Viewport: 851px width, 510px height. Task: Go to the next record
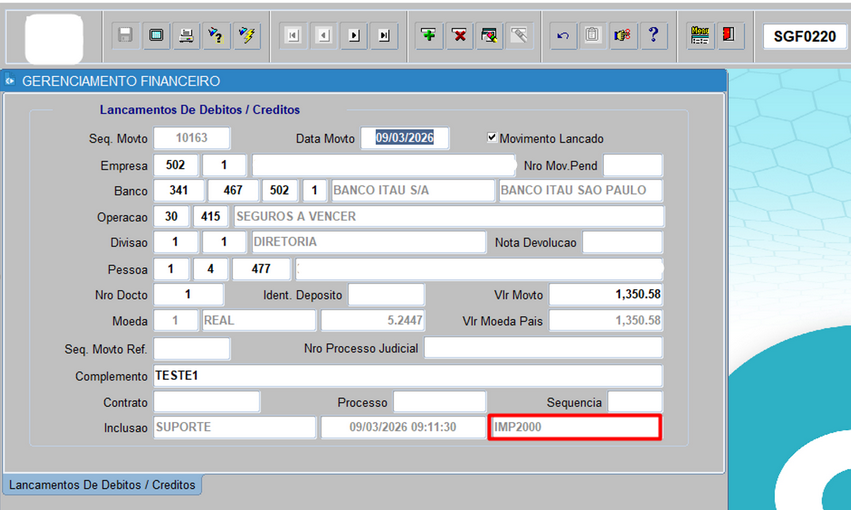click(x=354, y=35)
